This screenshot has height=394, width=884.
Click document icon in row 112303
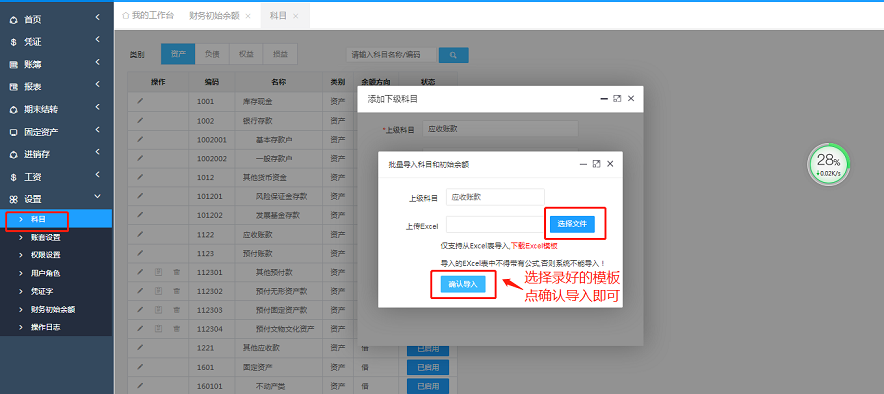pyautogui.click(x=158, y=309)
